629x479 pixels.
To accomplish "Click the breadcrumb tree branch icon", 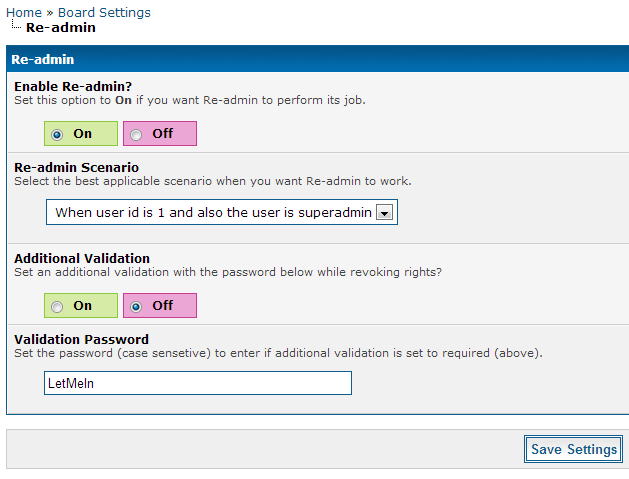I will [x=15, y=27].
